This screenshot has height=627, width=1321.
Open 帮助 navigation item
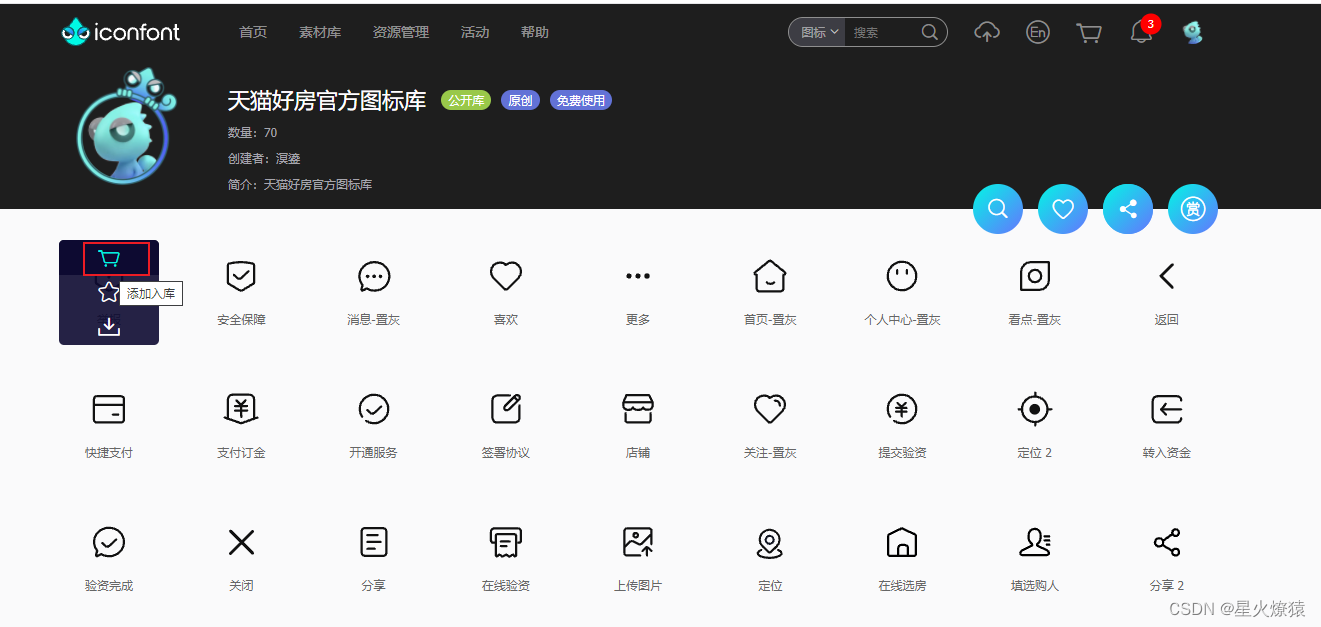coord(535,32)
